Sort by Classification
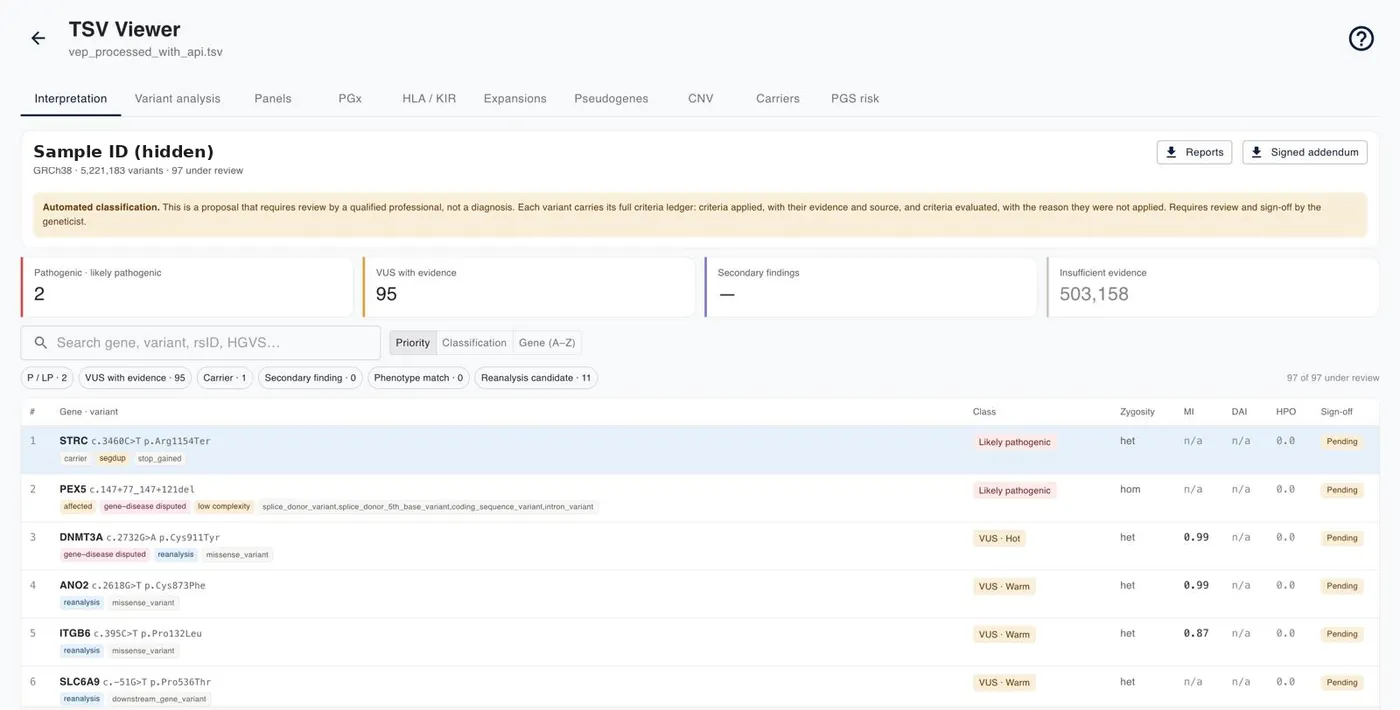The image size is (1400, 710). point(474,343)
